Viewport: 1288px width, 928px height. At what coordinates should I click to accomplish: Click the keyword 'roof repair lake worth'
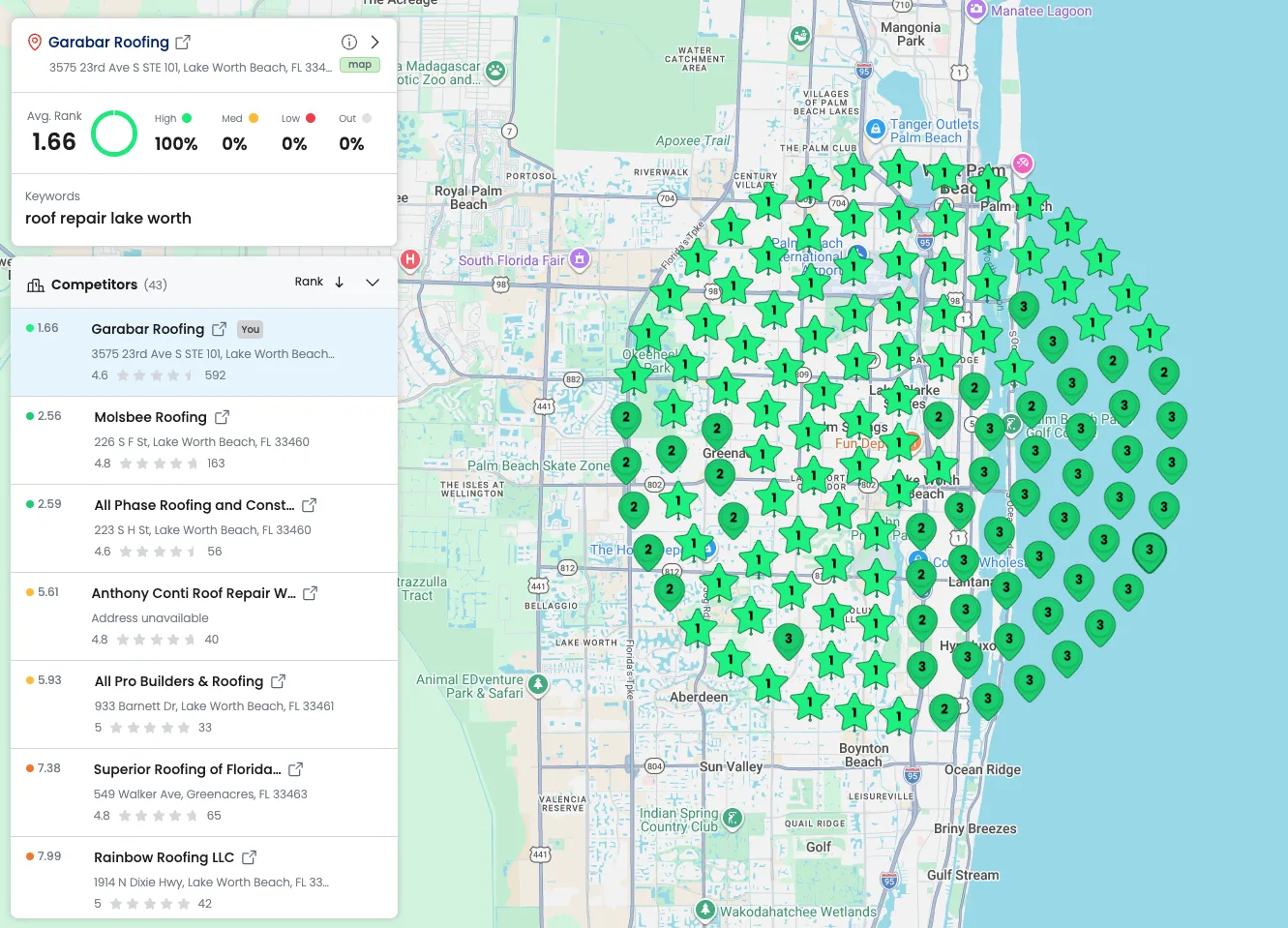(108, 219)
